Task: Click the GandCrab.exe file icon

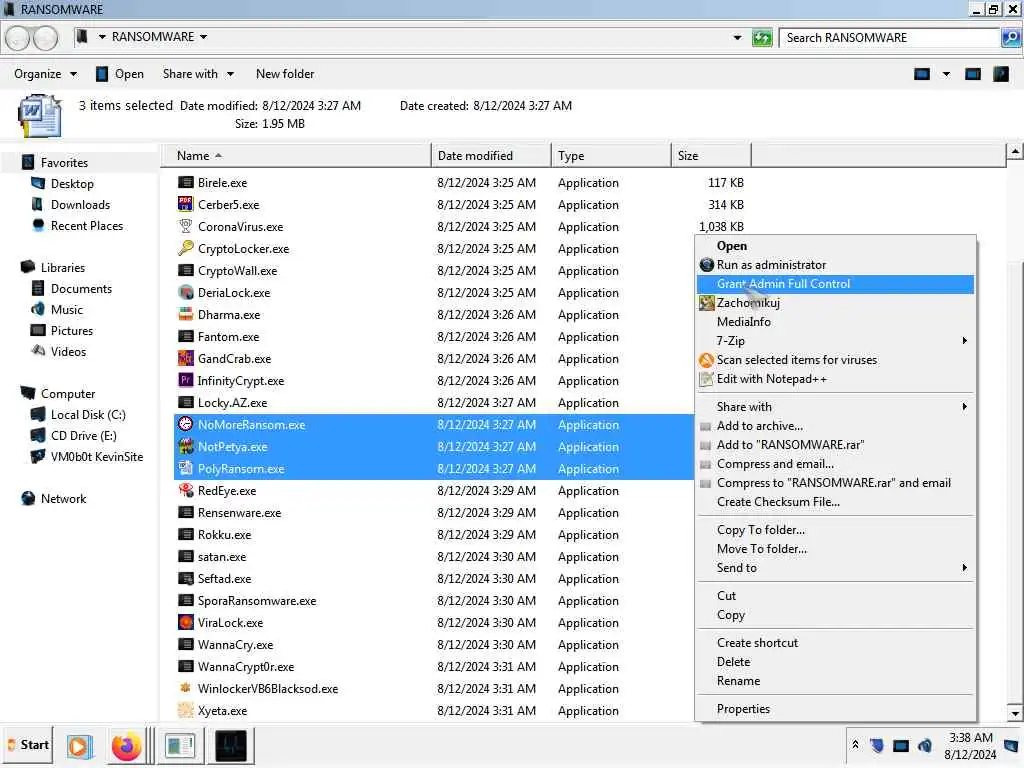Action: [x=185, y=359]
